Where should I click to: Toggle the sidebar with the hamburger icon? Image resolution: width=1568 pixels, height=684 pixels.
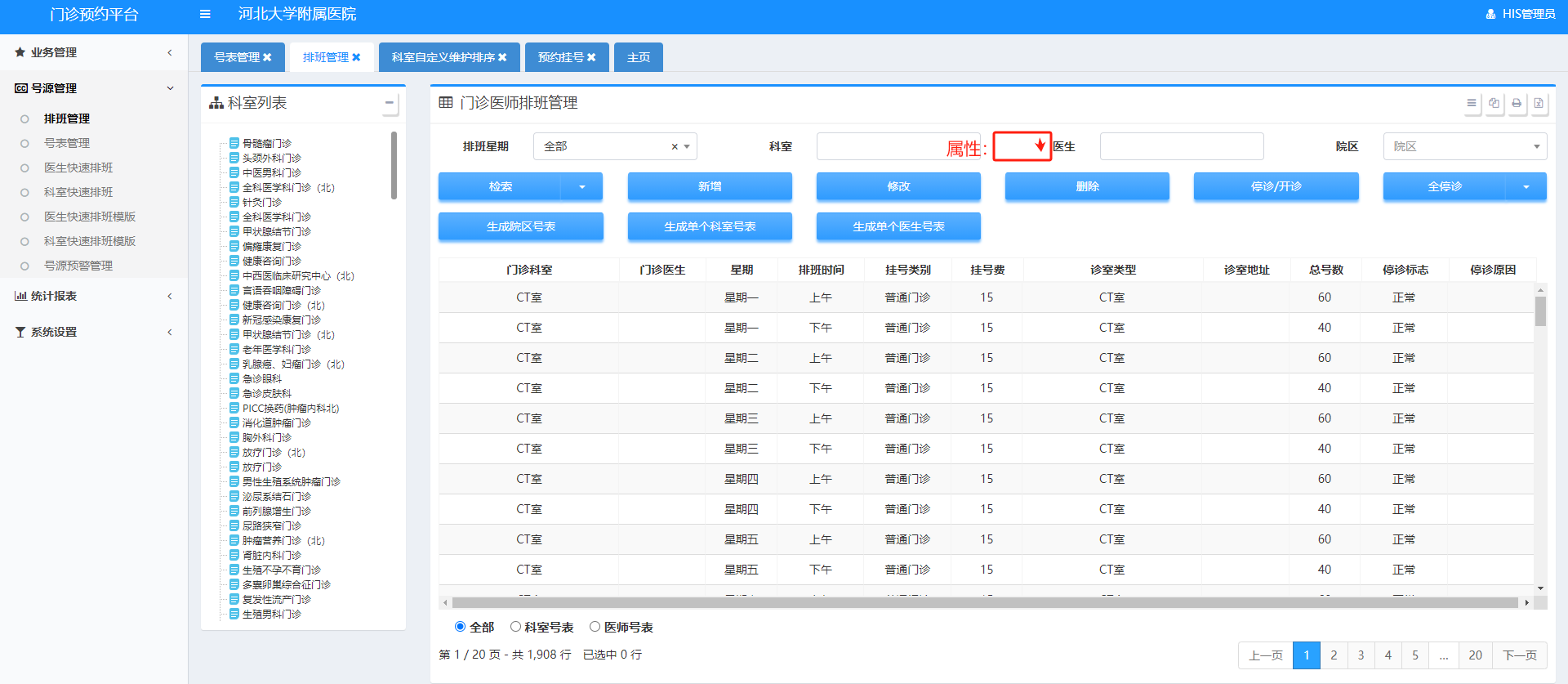(x=205, y=14)
